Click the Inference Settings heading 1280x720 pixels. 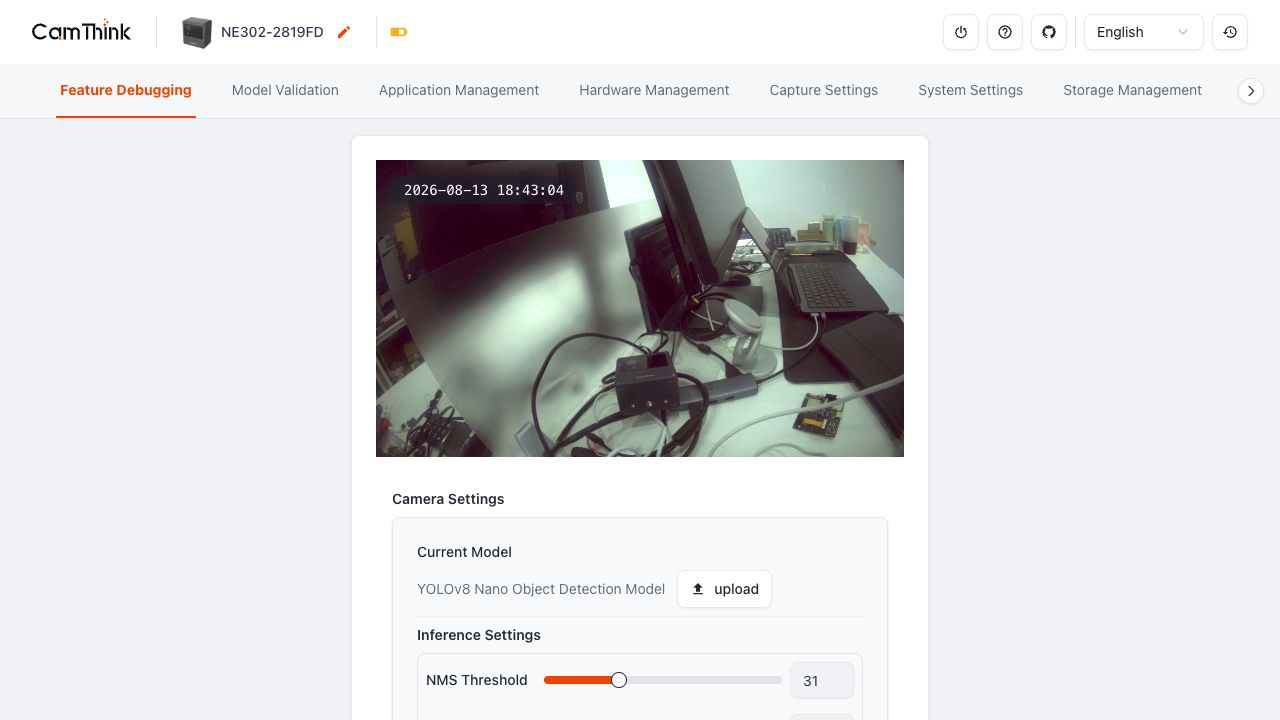[x=479, y=635]
